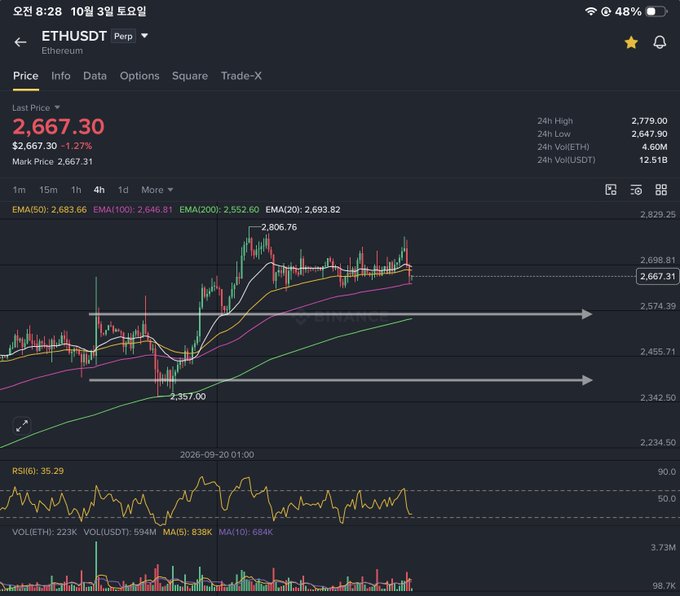The height and width of the screenshot is (596, 680).
Task: Click the 2,829.25 price axis label
Action: (658, 214)
